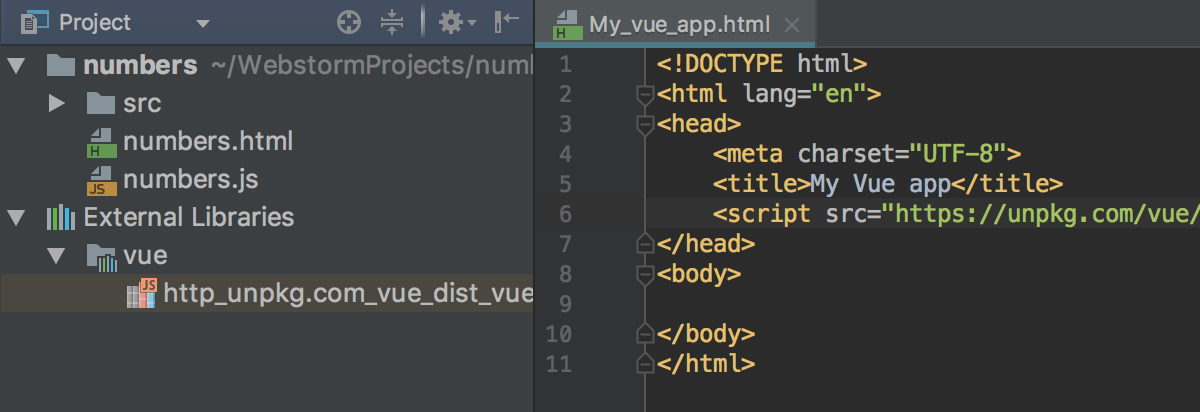Image resolution: width=1200 pixels, height=412 pixels.
Task: Click the vue library folder icon
Action: pyautogui.click(x=102, y=257)
